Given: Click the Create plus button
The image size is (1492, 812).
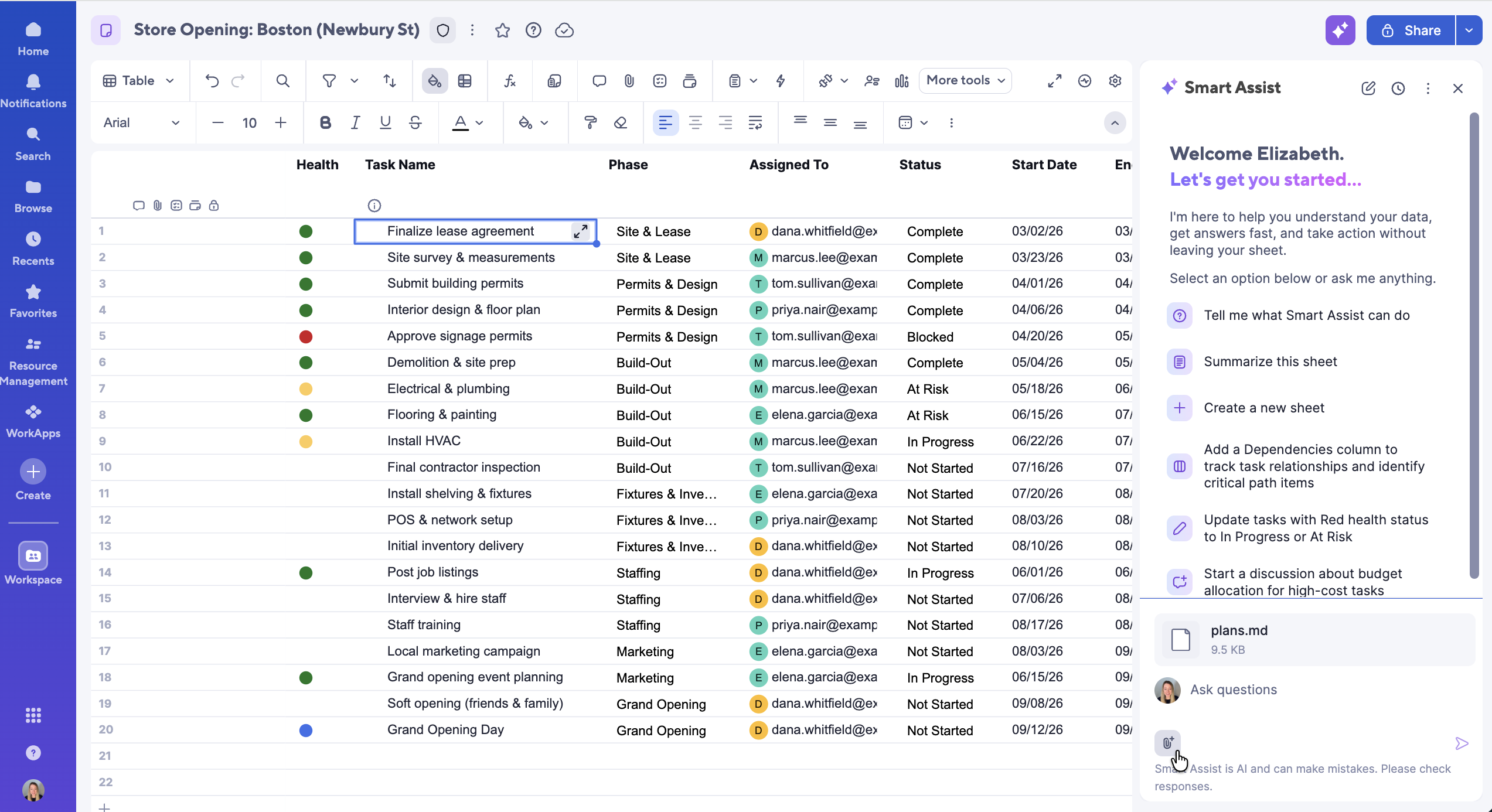Looking at the screenshot, I should [33, 472].
